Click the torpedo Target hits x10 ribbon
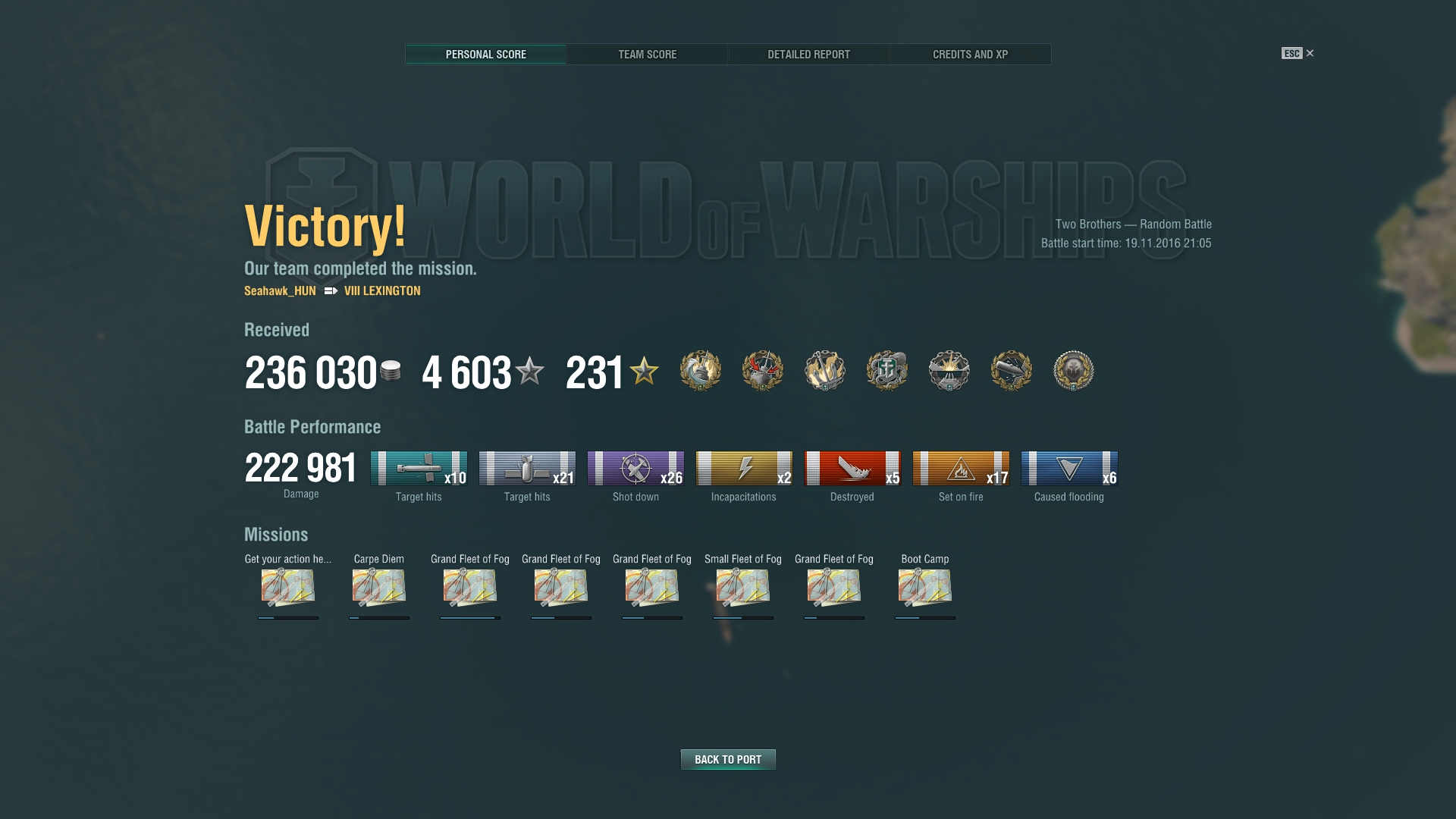Image resolution: width=1456 pixels, height=819 pixels. (x=419, y=469)
